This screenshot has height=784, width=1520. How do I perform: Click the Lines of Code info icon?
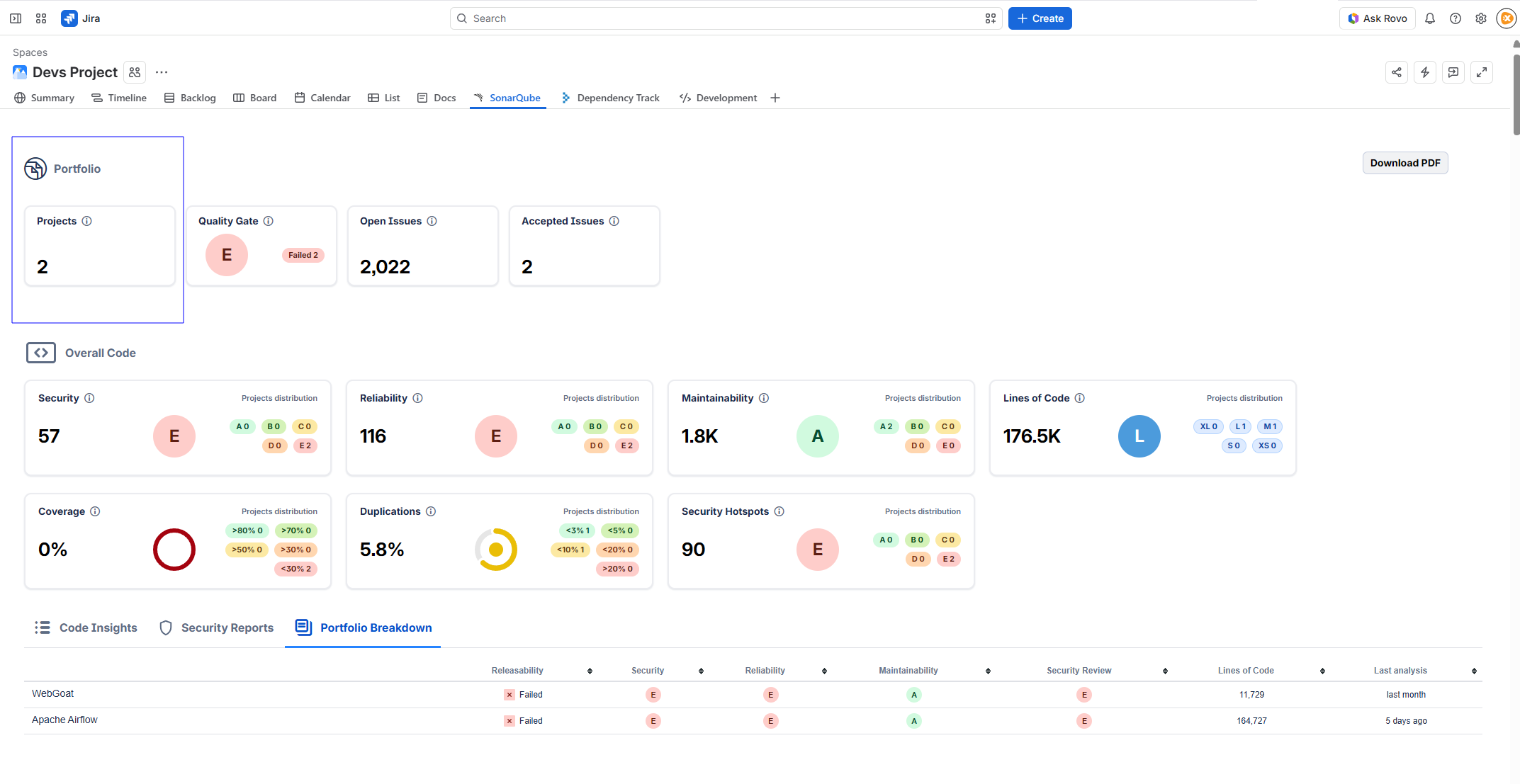[x=1080, y=398]
